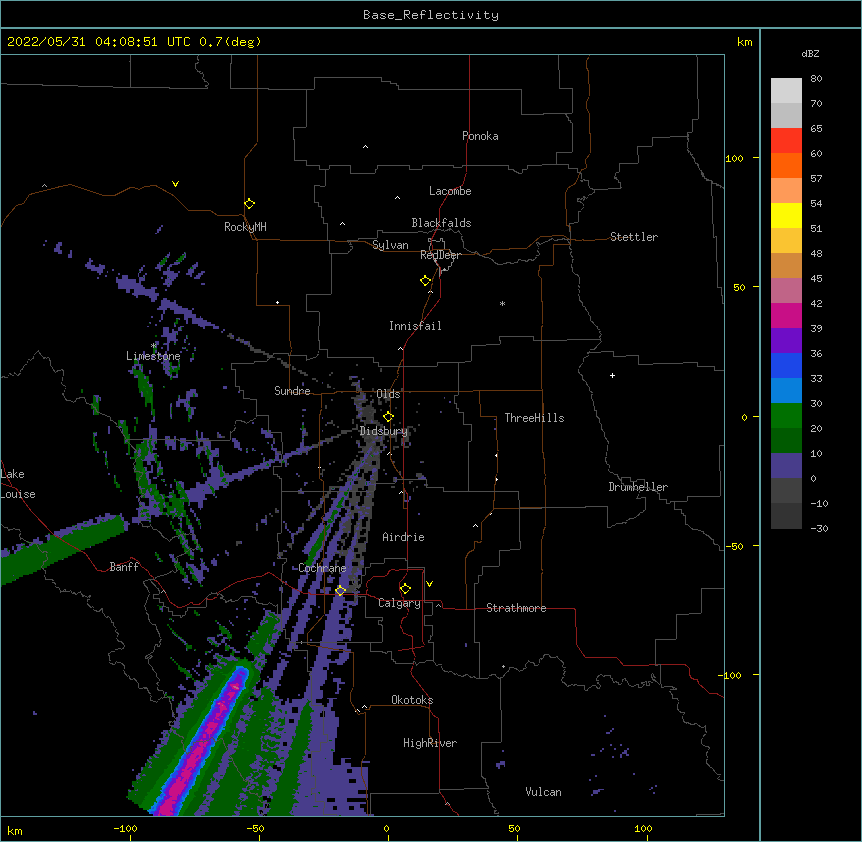Click the dBZ legend heading
This screenshot has height=842, width=862.
(810, 53)
